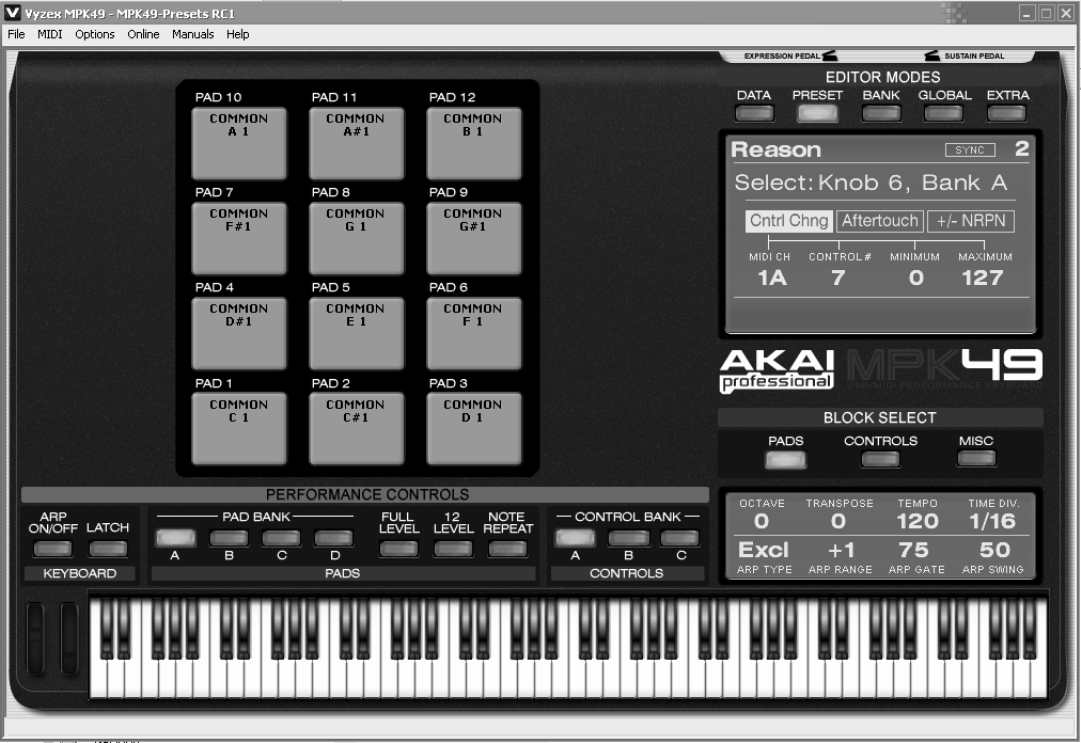Select PAD 10 with note A 1
This screenshot has height=743, width=1081.
pos(239,143)
